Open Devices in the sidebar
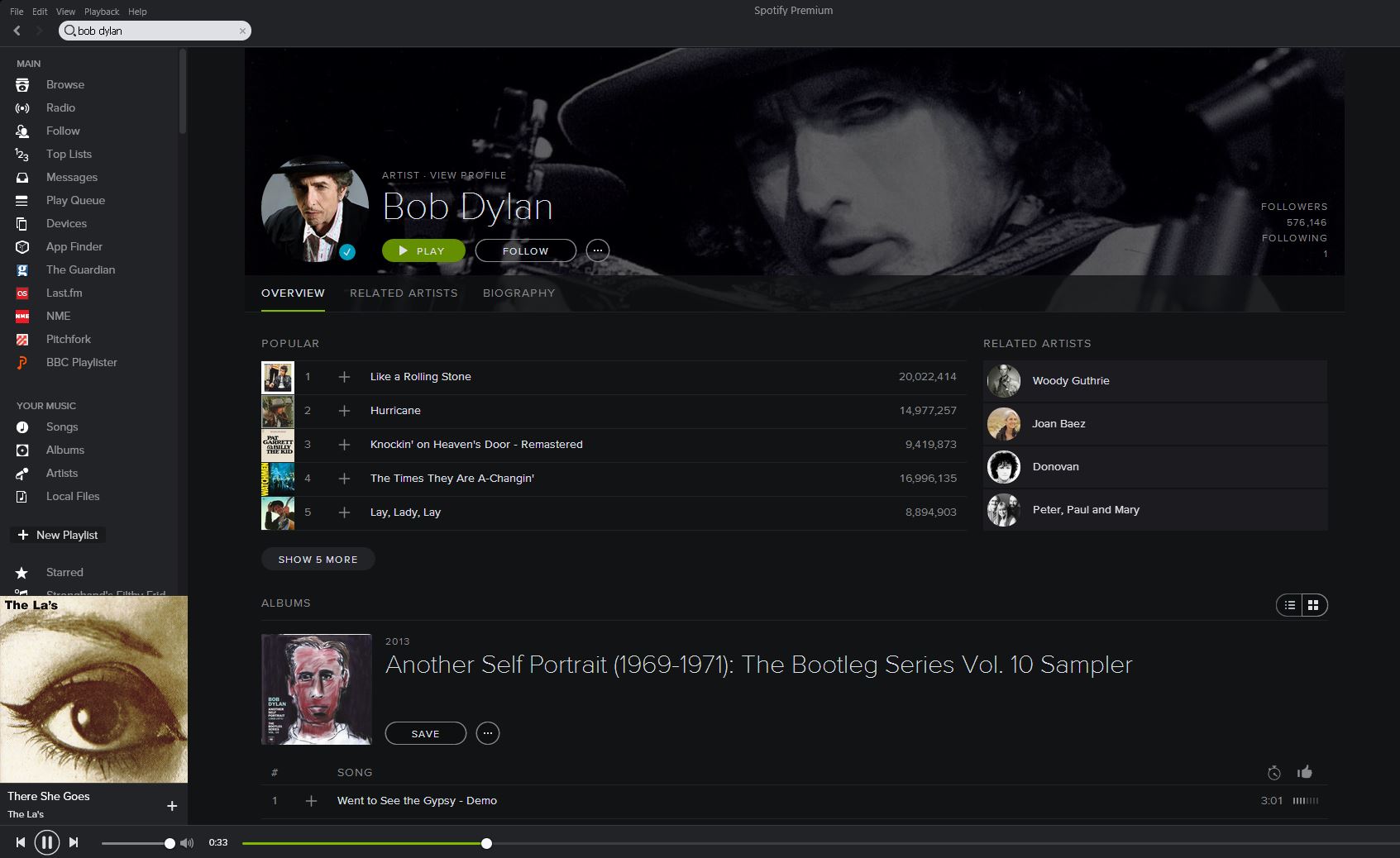This screenshot has width=1400, height=858. pyautogui.click(x=66, y=223)
